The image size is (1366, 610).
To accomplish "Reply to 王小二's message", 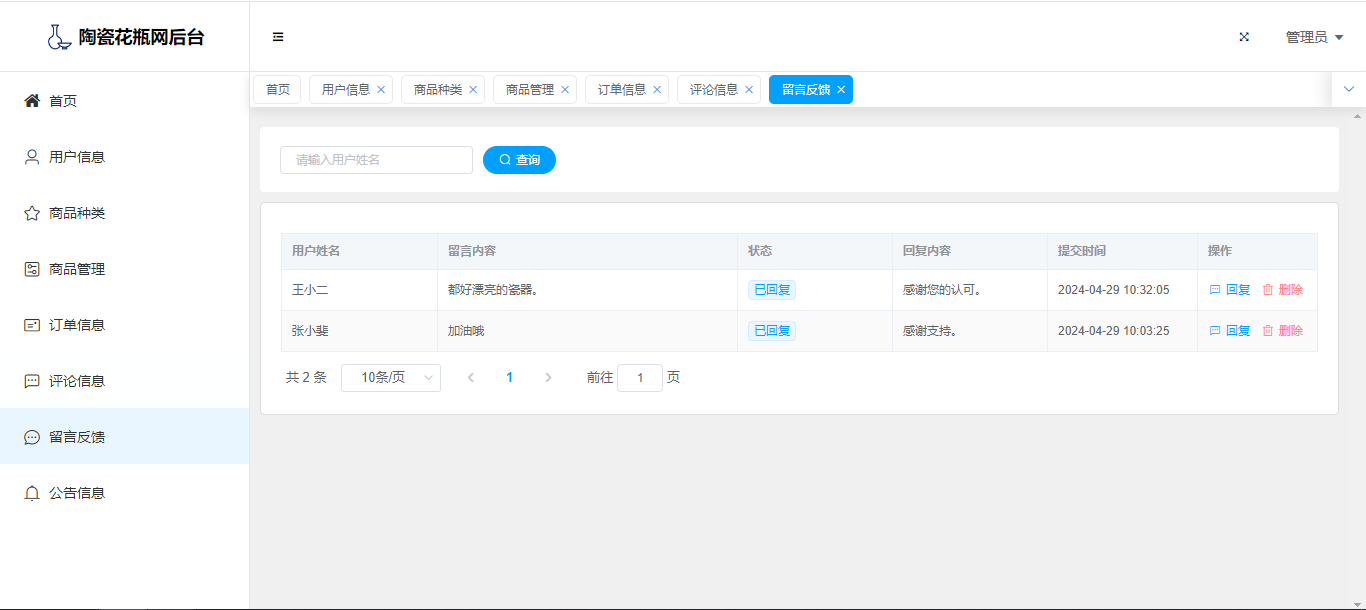I will click(1230, 290).
